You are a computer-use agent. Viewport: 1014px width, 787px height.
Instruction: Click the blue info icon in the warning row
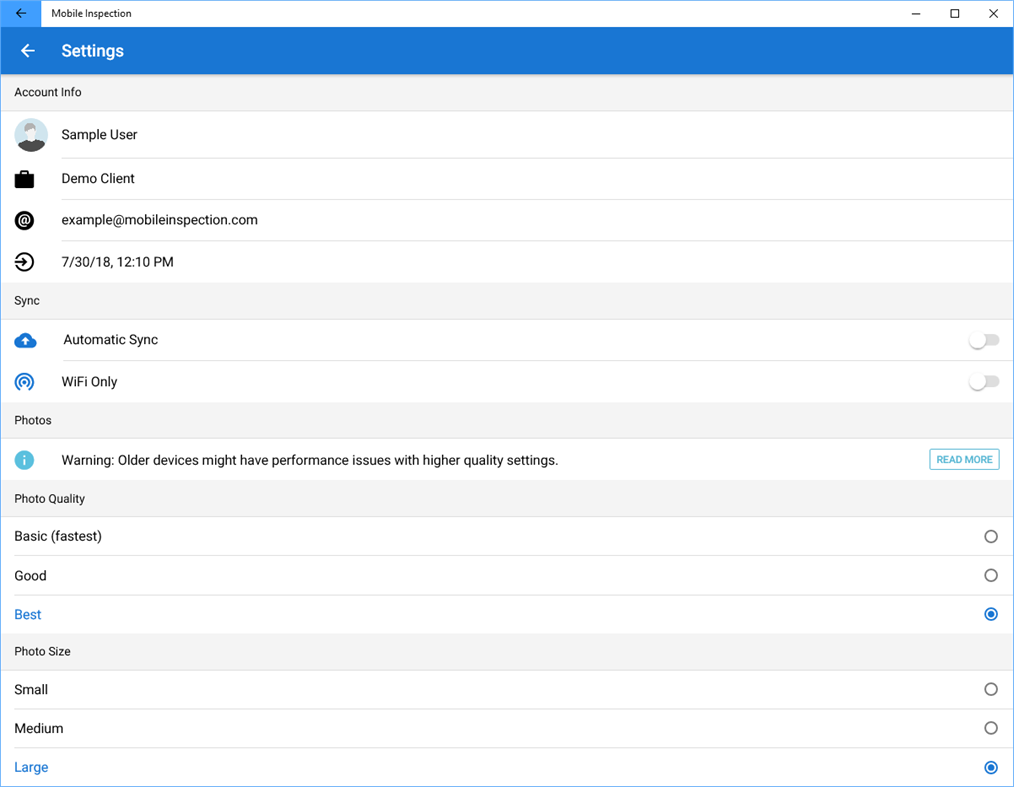click(x=24, y=459)
